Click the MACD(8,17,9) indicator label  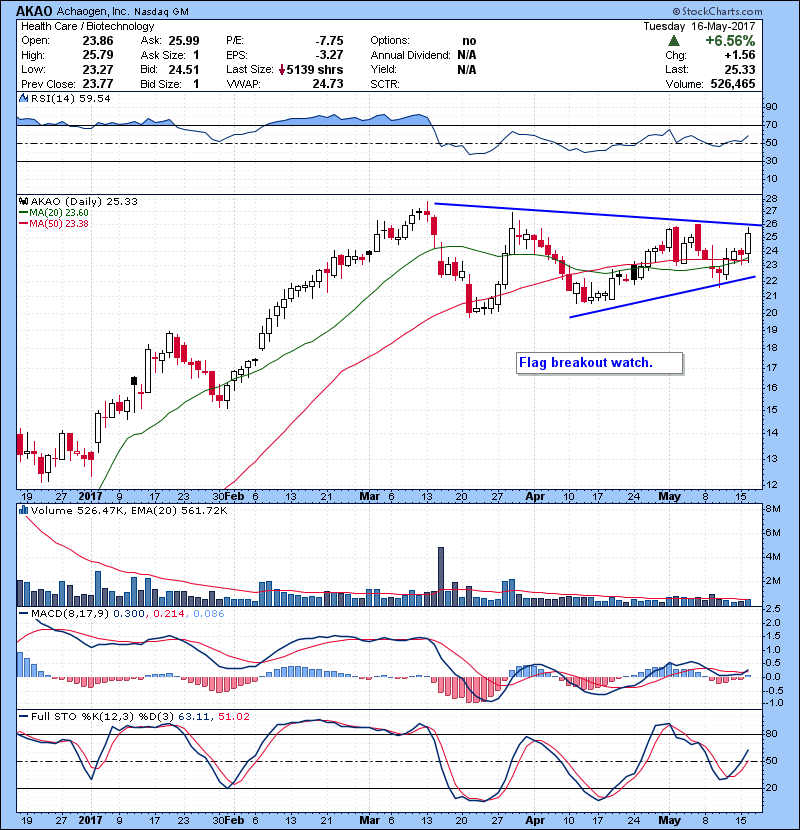(70, 614)
